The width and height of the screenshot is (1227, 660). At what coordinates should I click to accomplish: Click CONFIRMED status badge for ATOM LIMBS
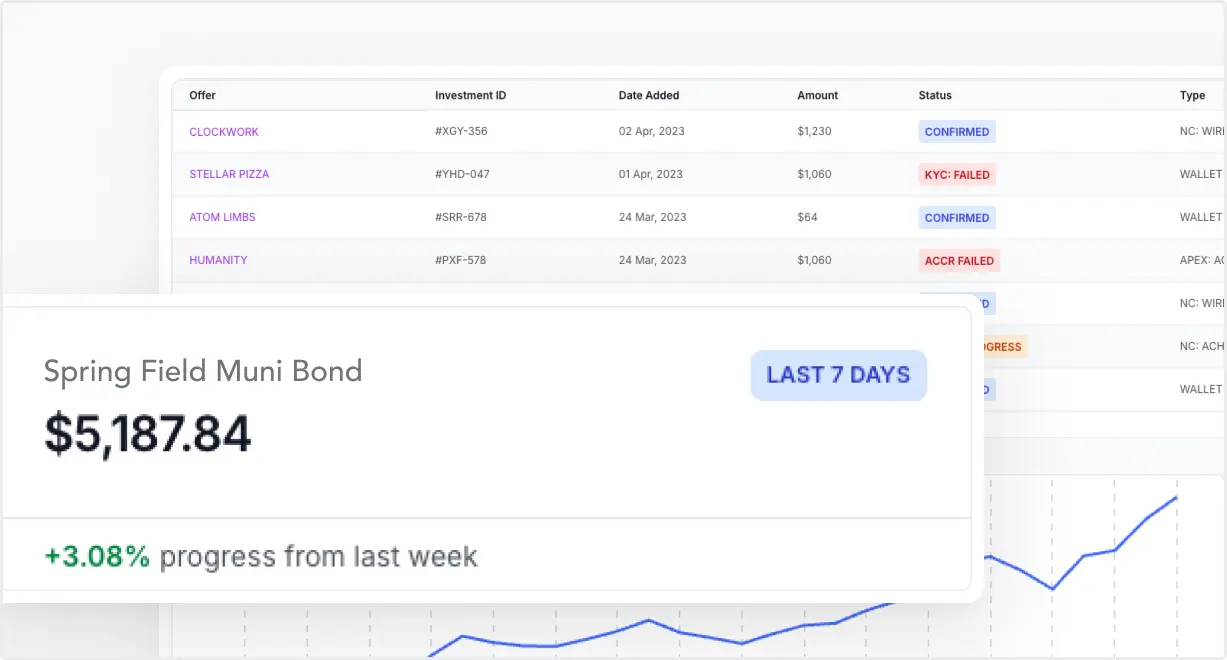pyautogui.click(x=957, y=218)
